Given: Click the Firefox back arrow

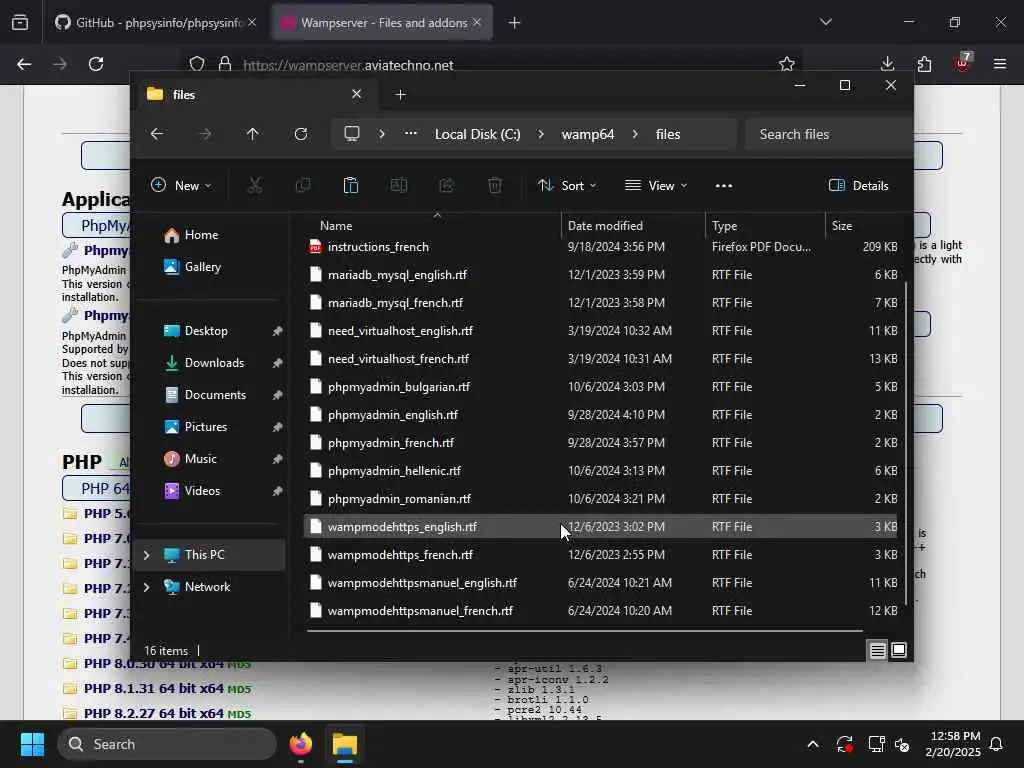Looking at the screenshot, I should click(x=24, y=64).
